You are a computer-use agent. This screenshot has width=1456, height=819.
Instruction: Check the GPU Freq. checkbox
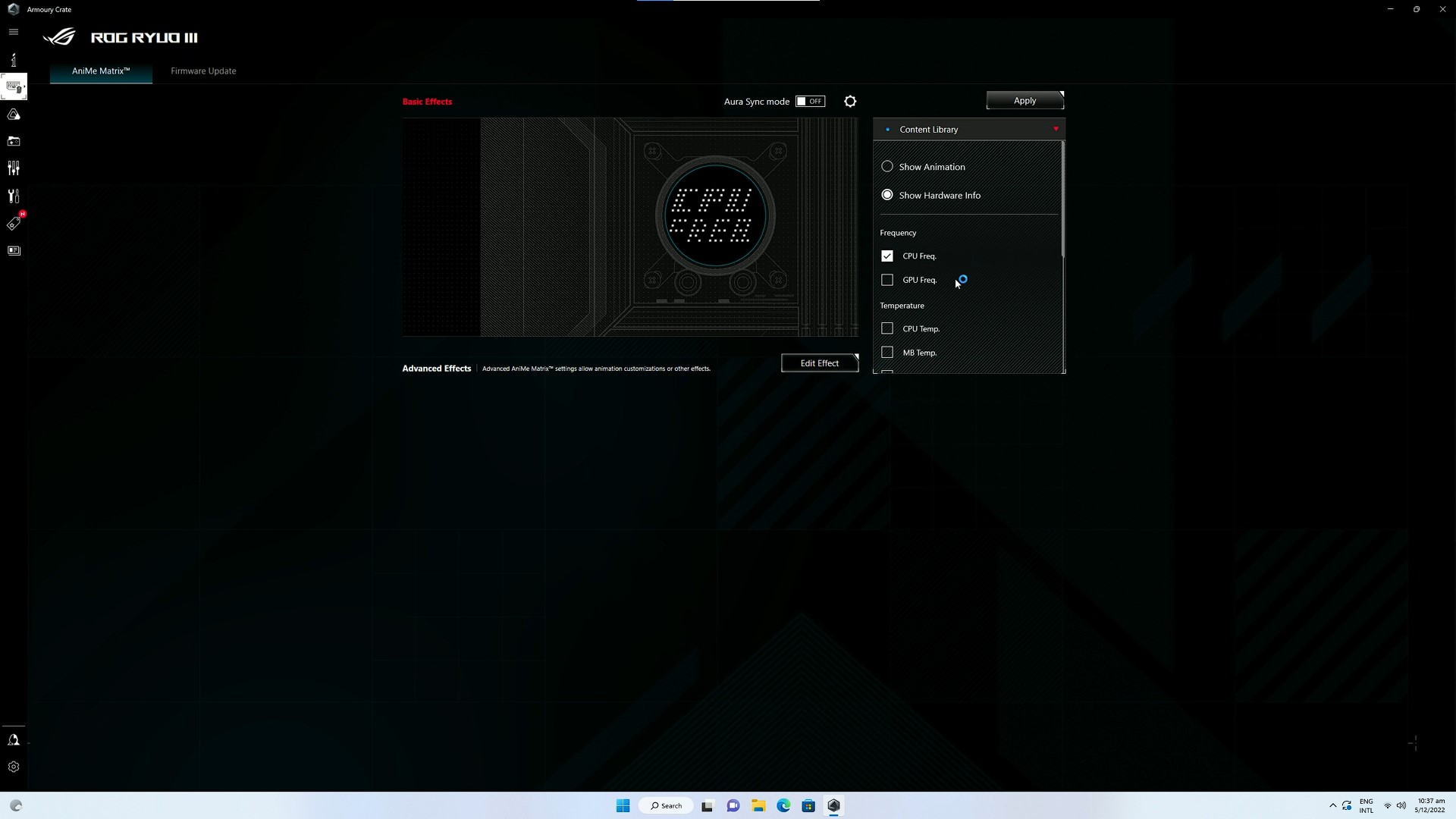886,280
